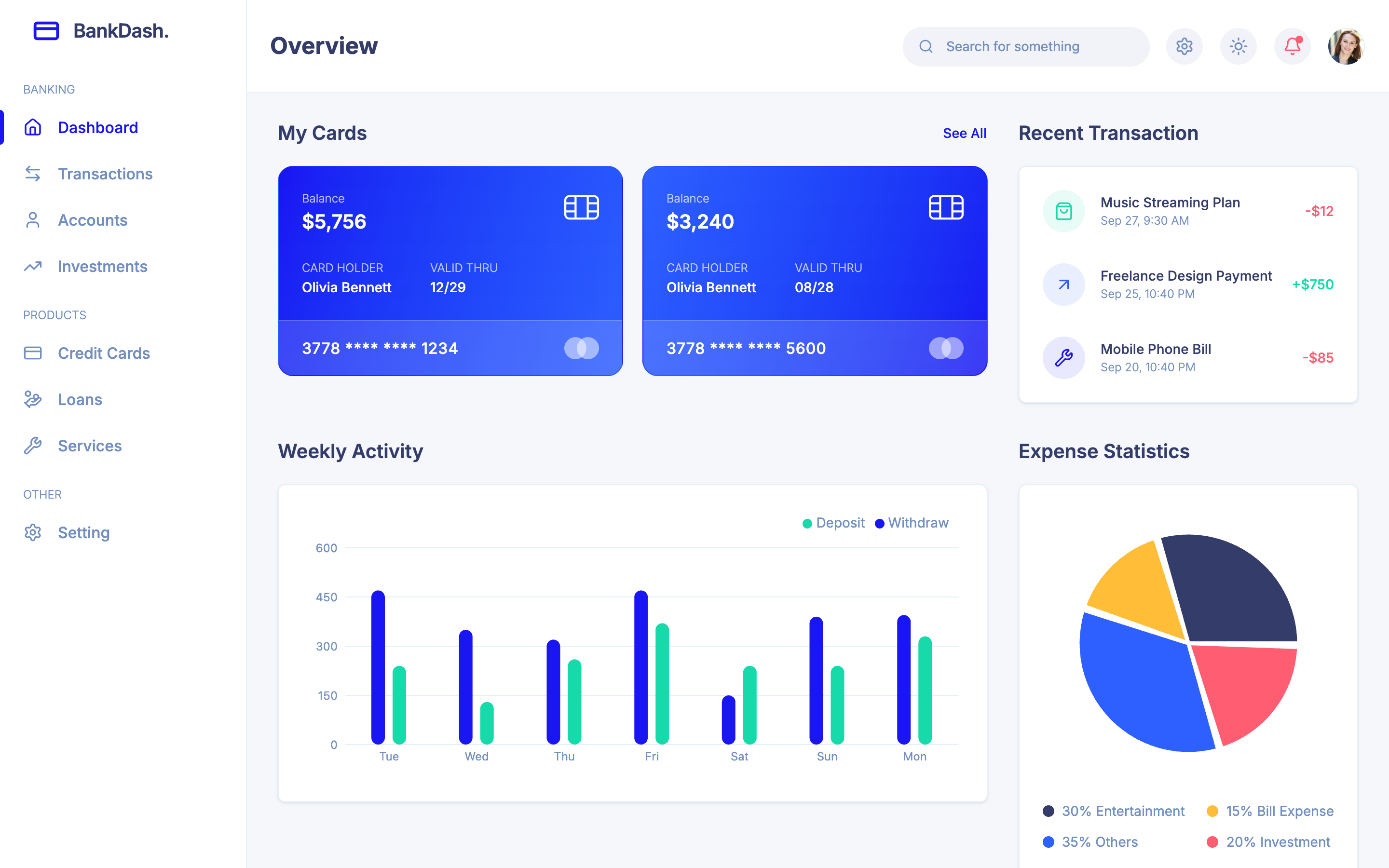Open Setting in the sidebar

point(123,532)
